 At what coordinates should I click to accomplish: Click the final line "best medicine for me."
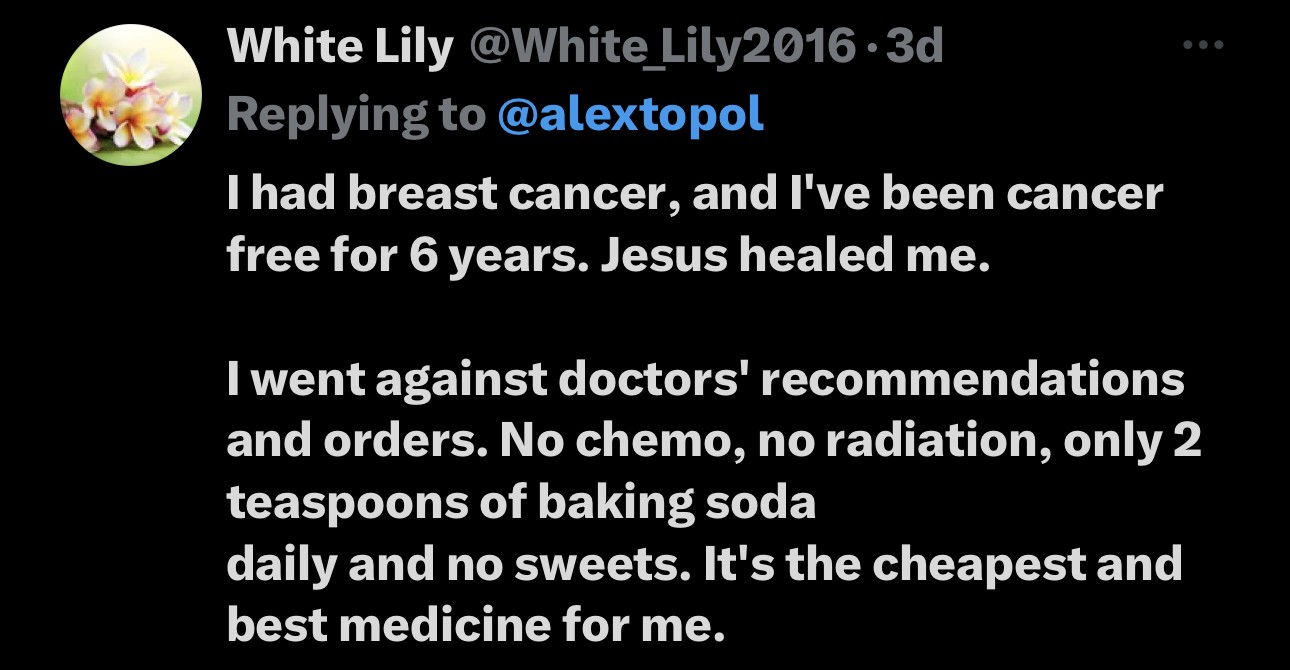[x=474, y=626]
